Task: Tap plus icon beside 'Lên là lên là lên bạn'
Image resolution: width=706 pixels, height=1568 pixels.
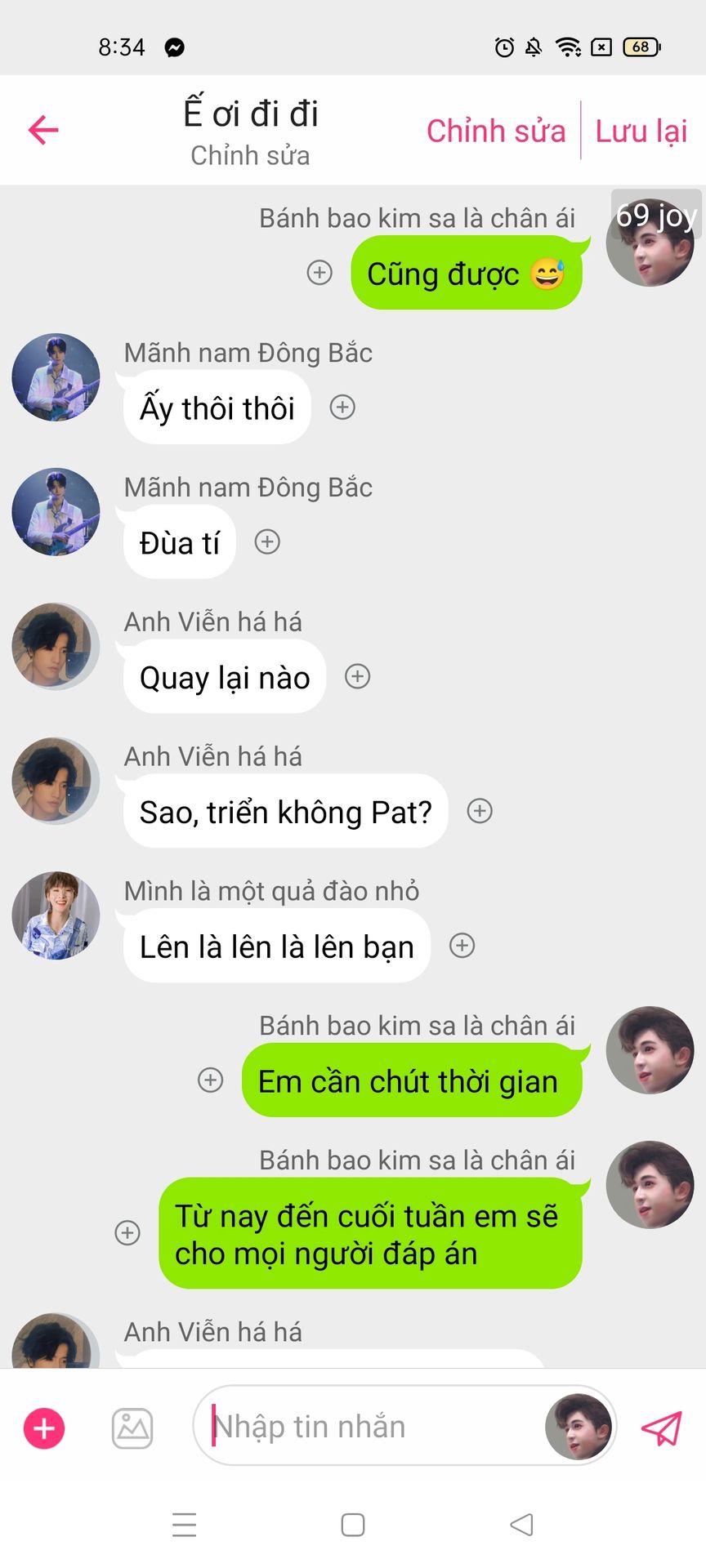Action: 462,946
